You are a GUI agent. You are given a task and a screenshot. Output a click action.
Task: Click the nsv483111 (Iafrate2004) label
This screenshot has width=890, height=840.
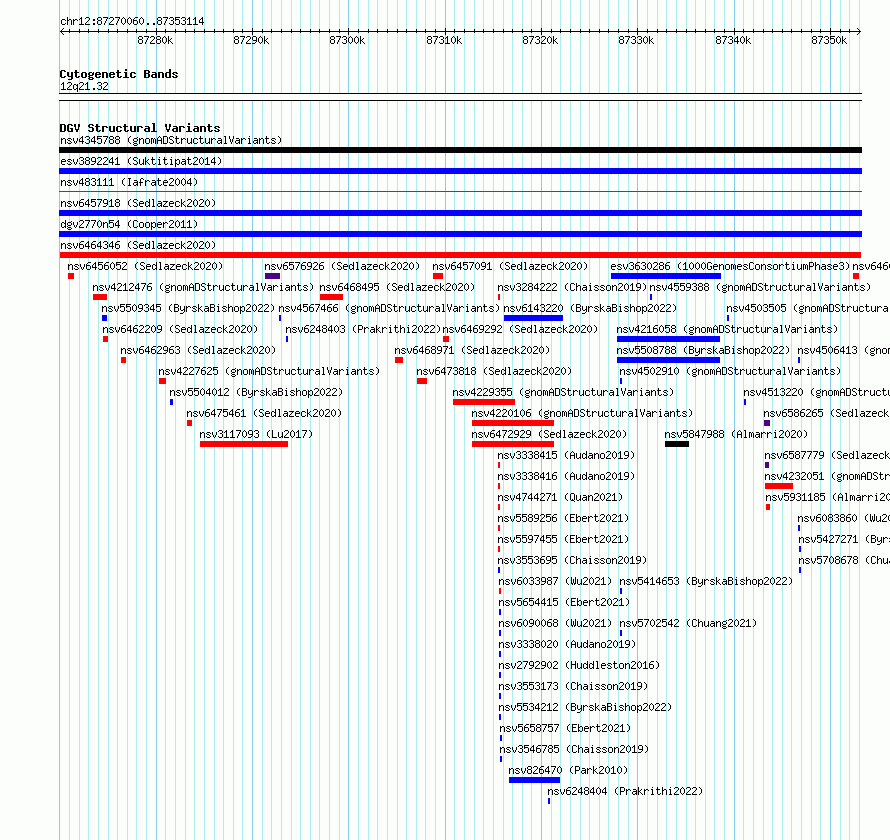[x=129, y=182]
